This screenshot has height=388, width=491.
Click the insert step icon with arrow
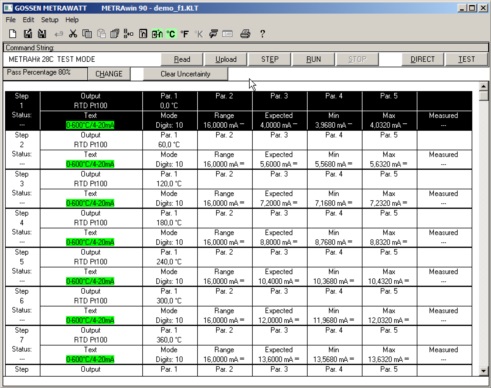[128, 34]
